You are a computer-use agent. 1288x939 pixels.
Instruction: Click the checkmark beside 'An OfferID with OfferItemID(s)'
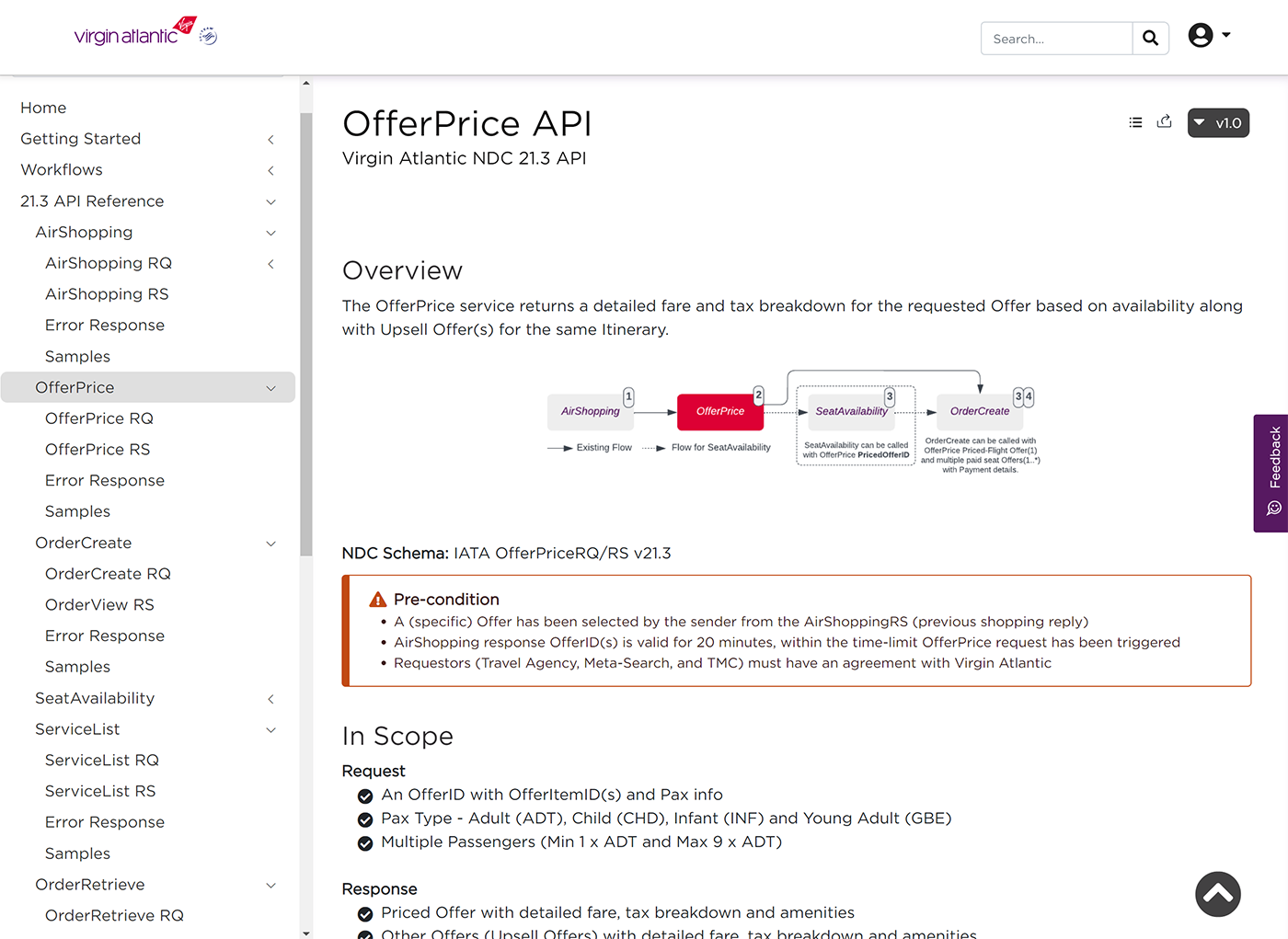[365, 796]
